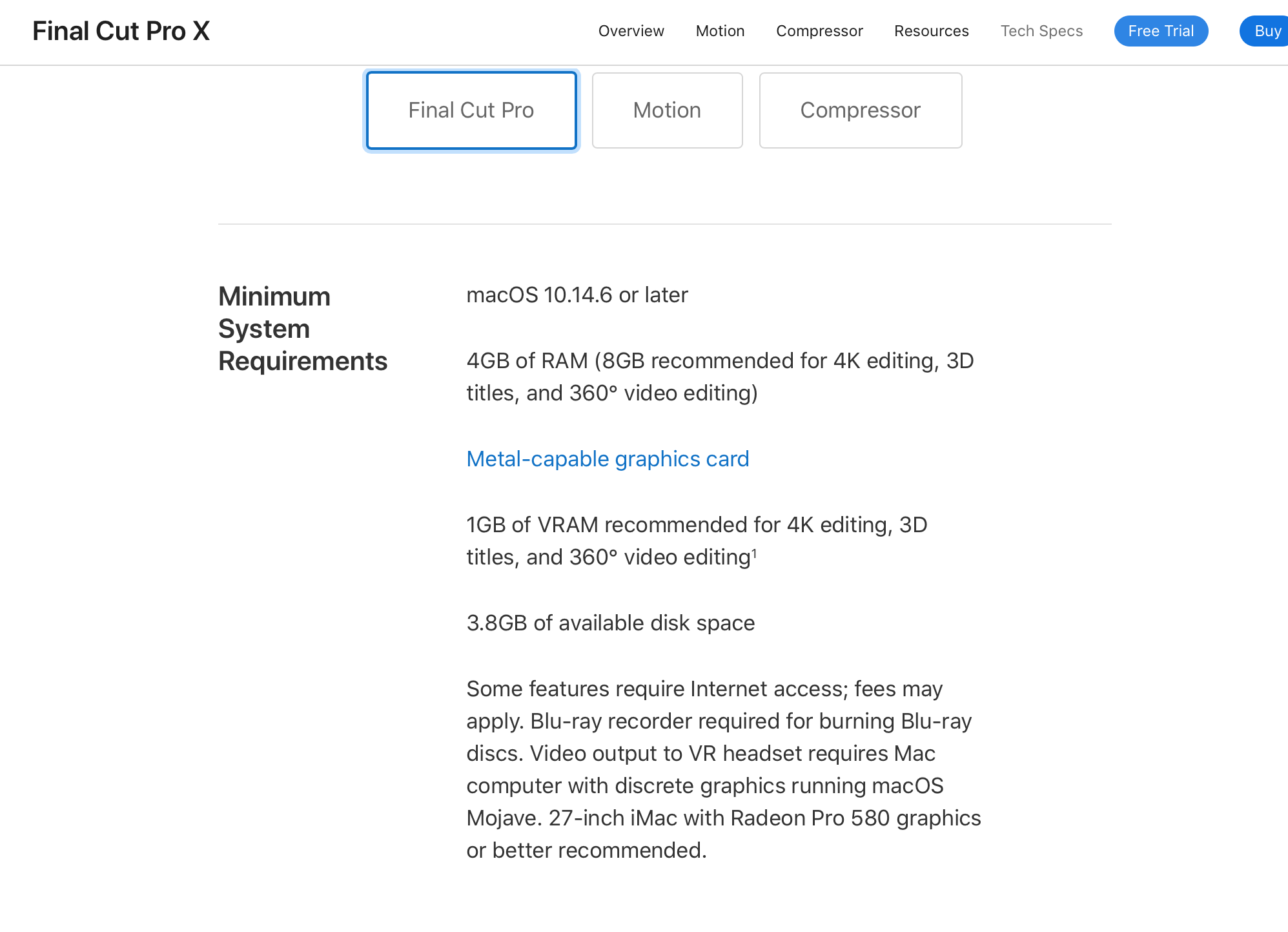The height and width of the screenshot is (932, 1288).
Task: Click the blue Buy button
Action: point(1265,31)
